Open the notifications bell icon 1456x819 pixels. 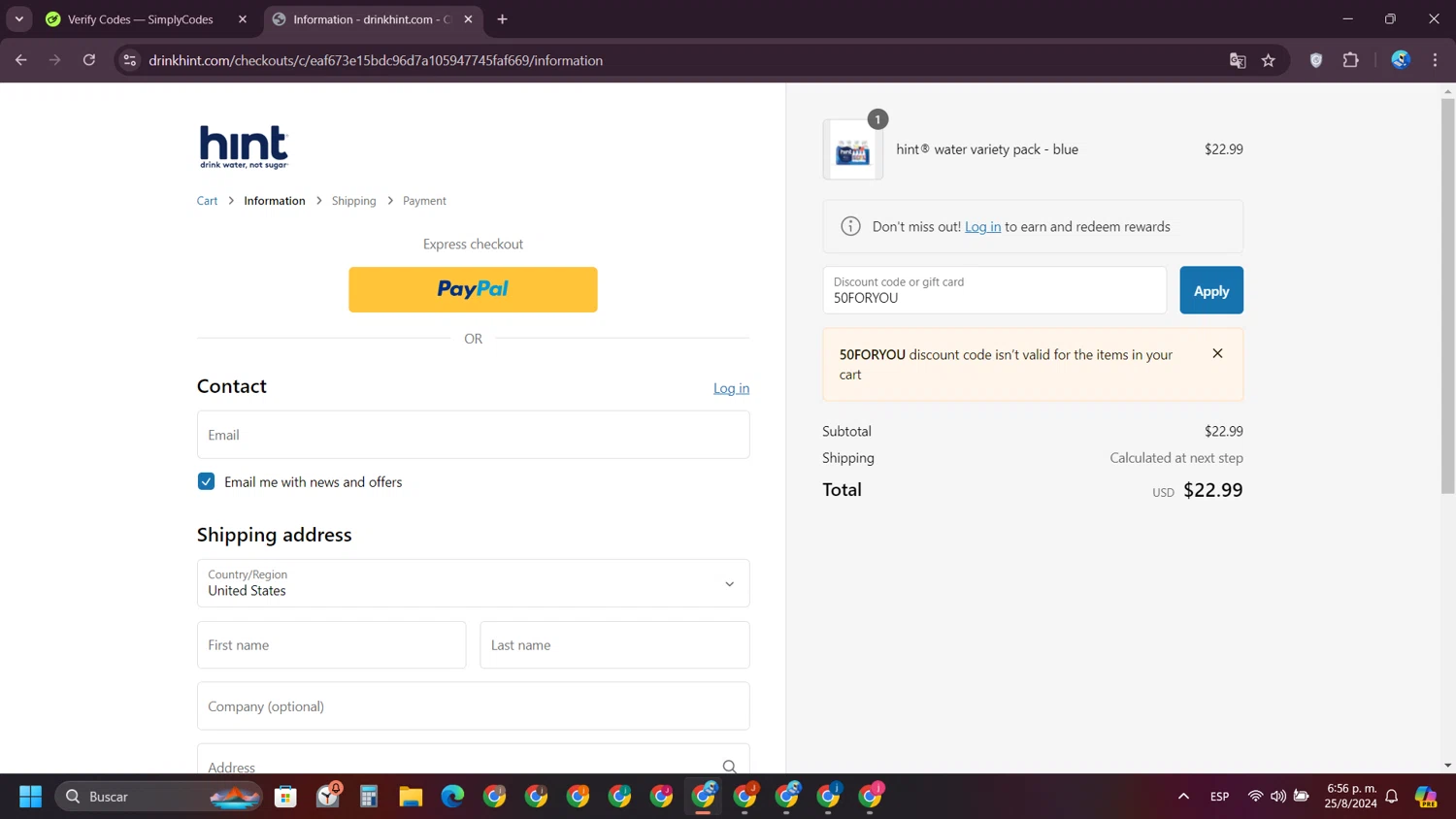(1391, 797)
